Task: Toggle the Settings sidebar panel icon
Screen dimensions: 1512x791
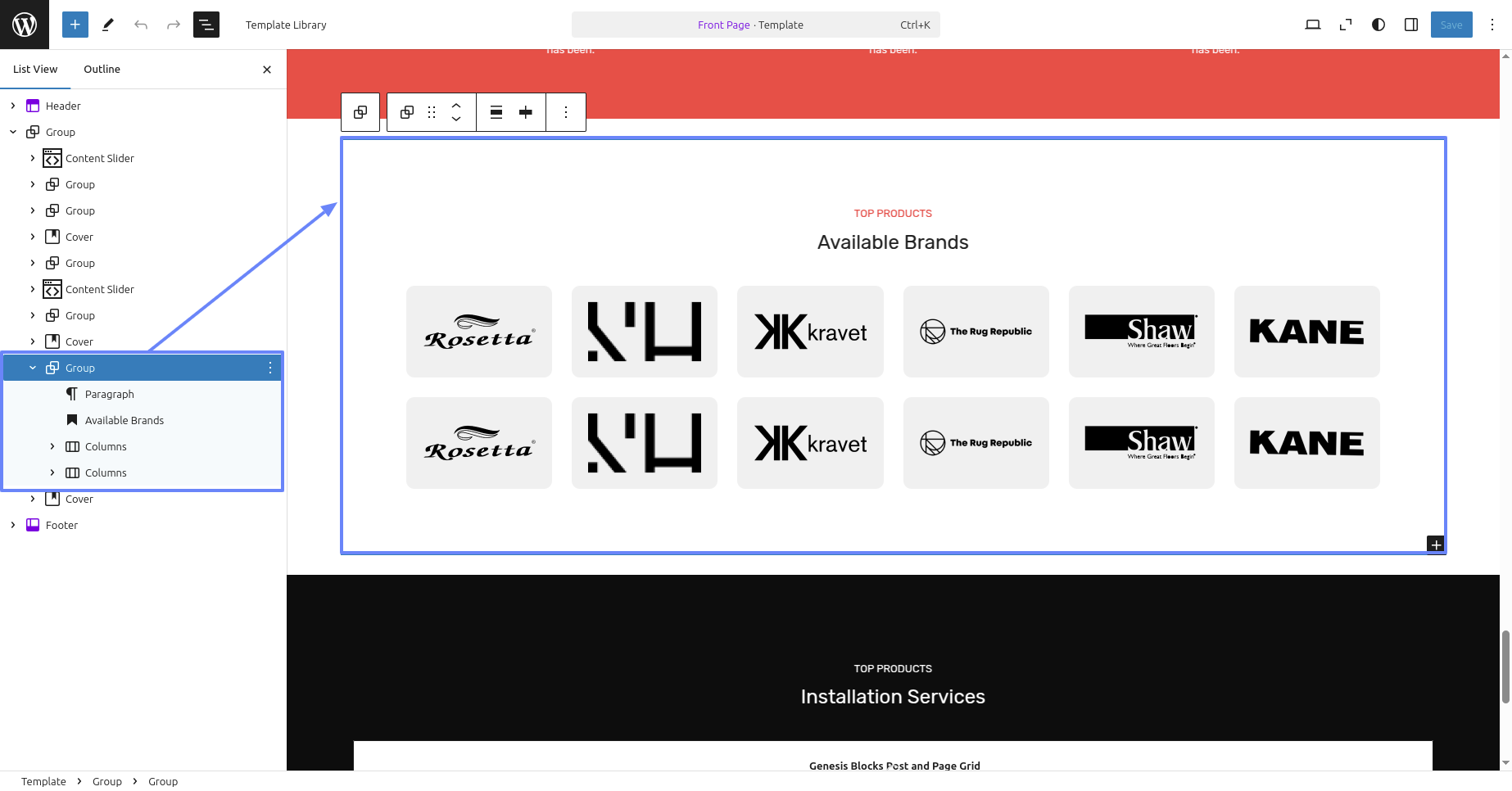Action: coord(1411,25)
